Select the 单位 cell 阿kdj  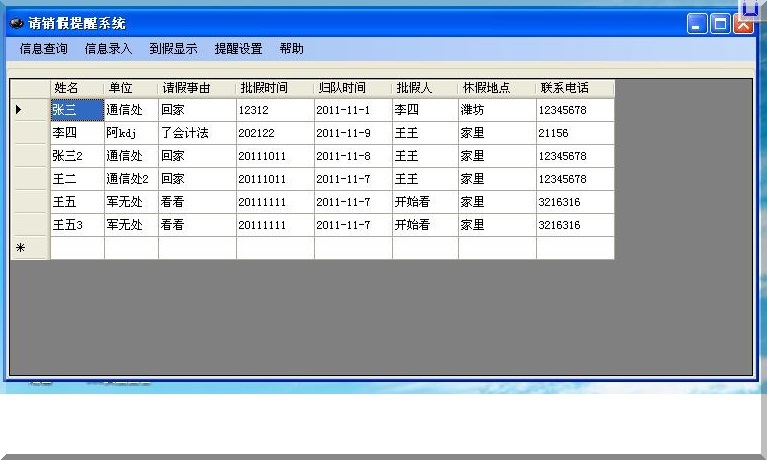point(131,133)
